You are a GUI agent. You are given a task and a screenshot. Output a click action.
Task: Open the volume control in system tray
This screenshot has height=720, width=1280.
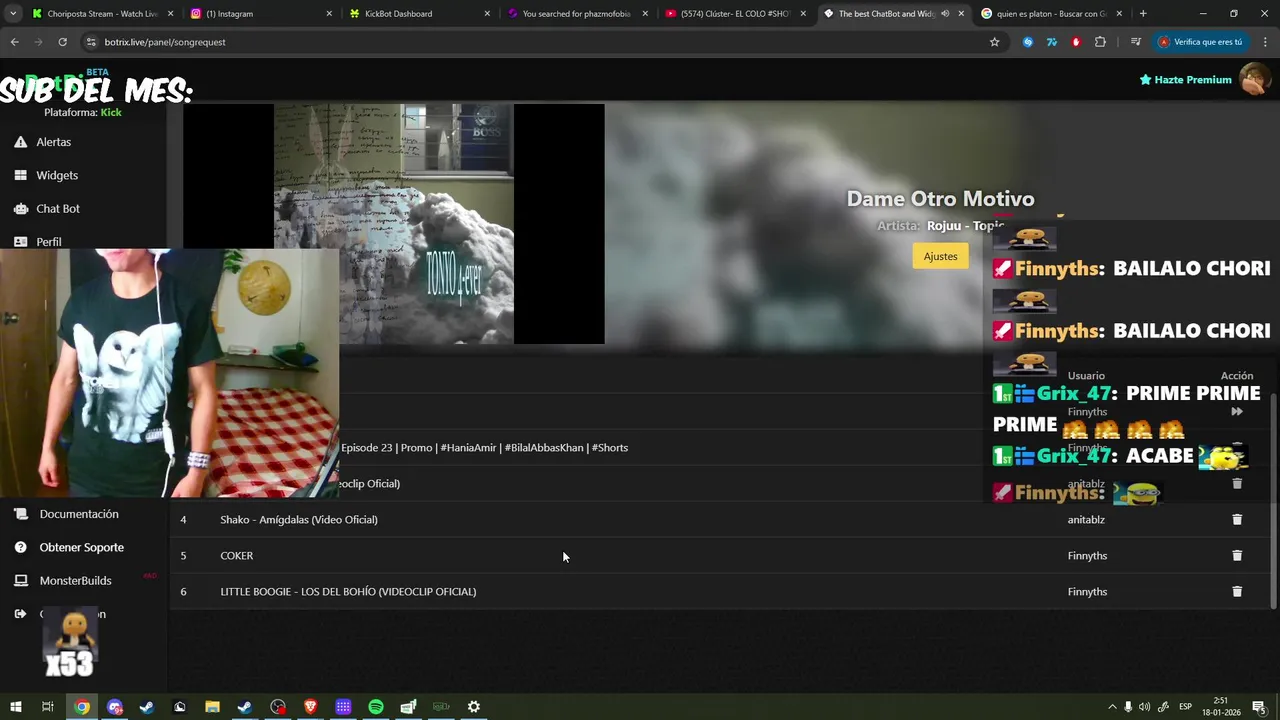coord(1144,707)
